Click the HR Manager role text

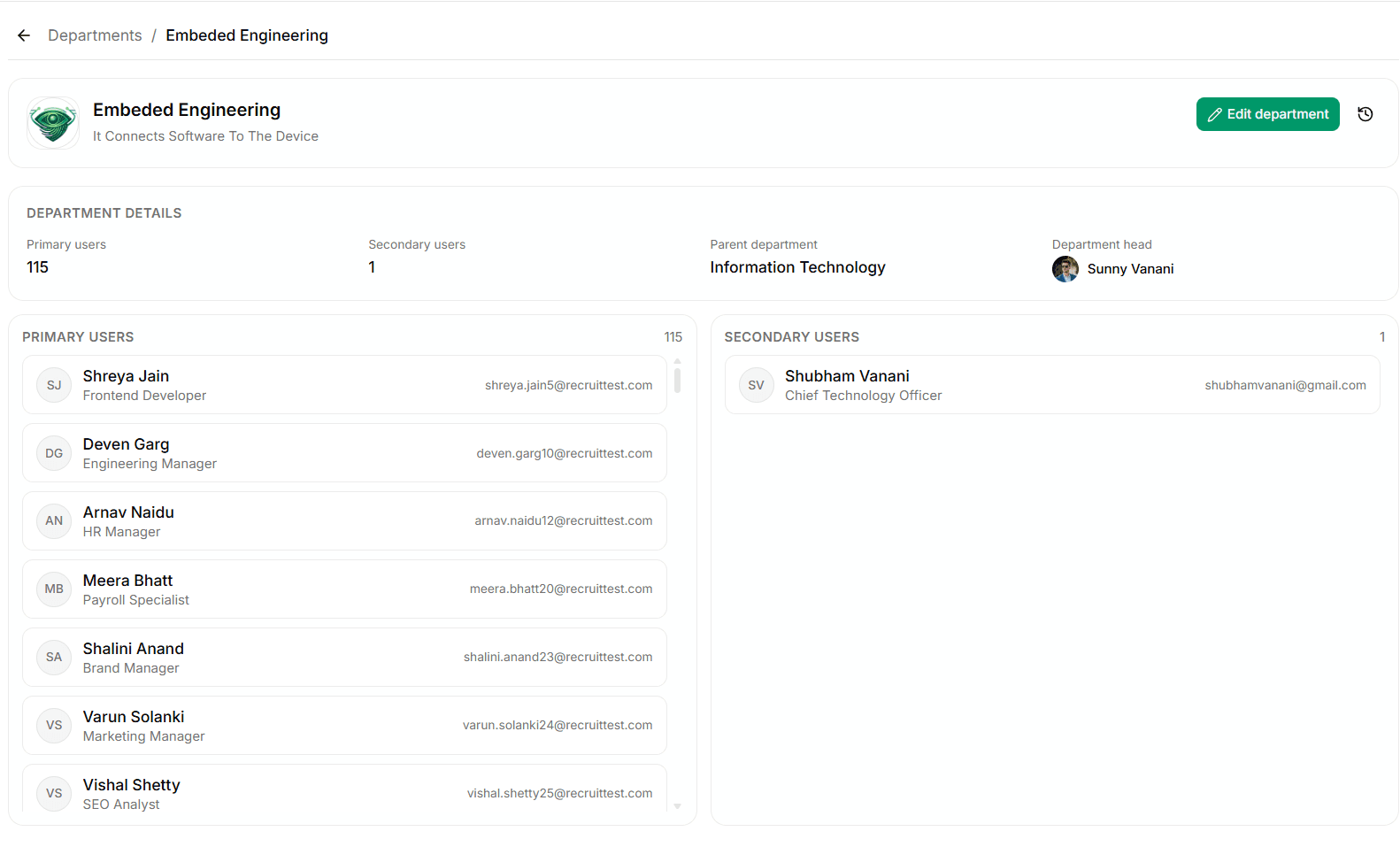[x=121, y=532]
